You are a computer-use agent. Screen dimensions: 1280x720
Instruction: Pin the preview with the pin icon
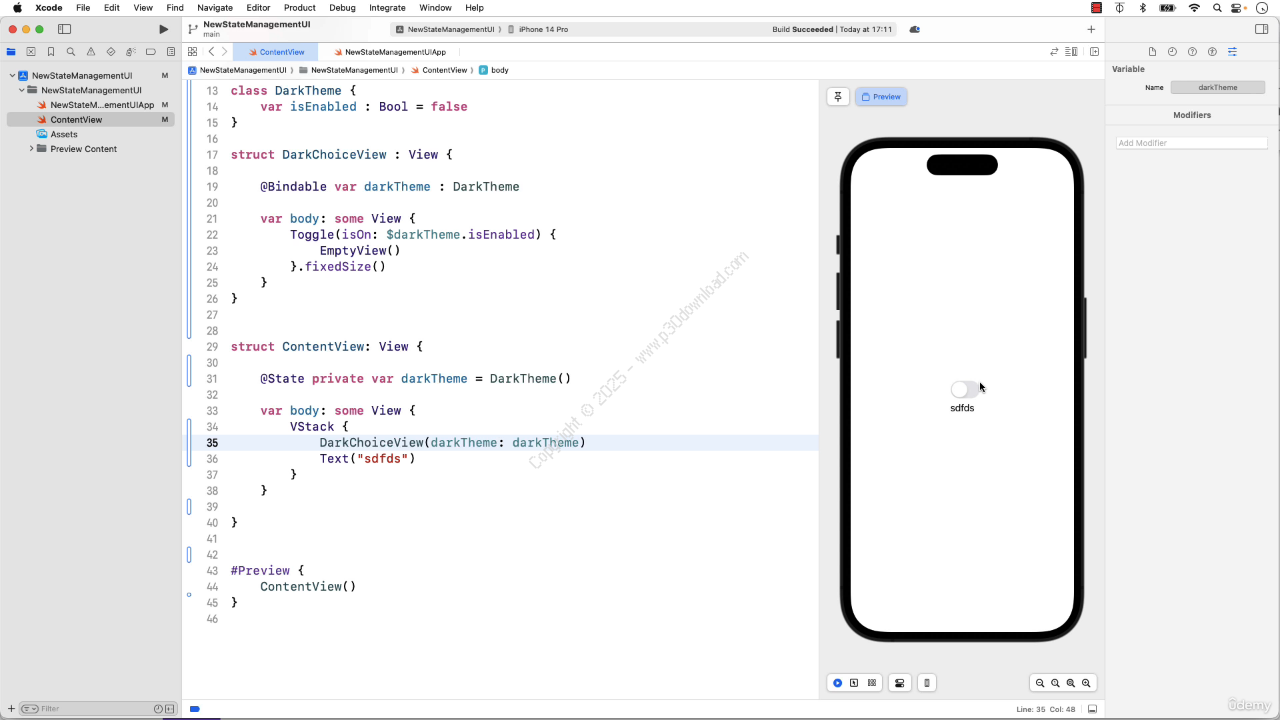click(x=838, y=97)
